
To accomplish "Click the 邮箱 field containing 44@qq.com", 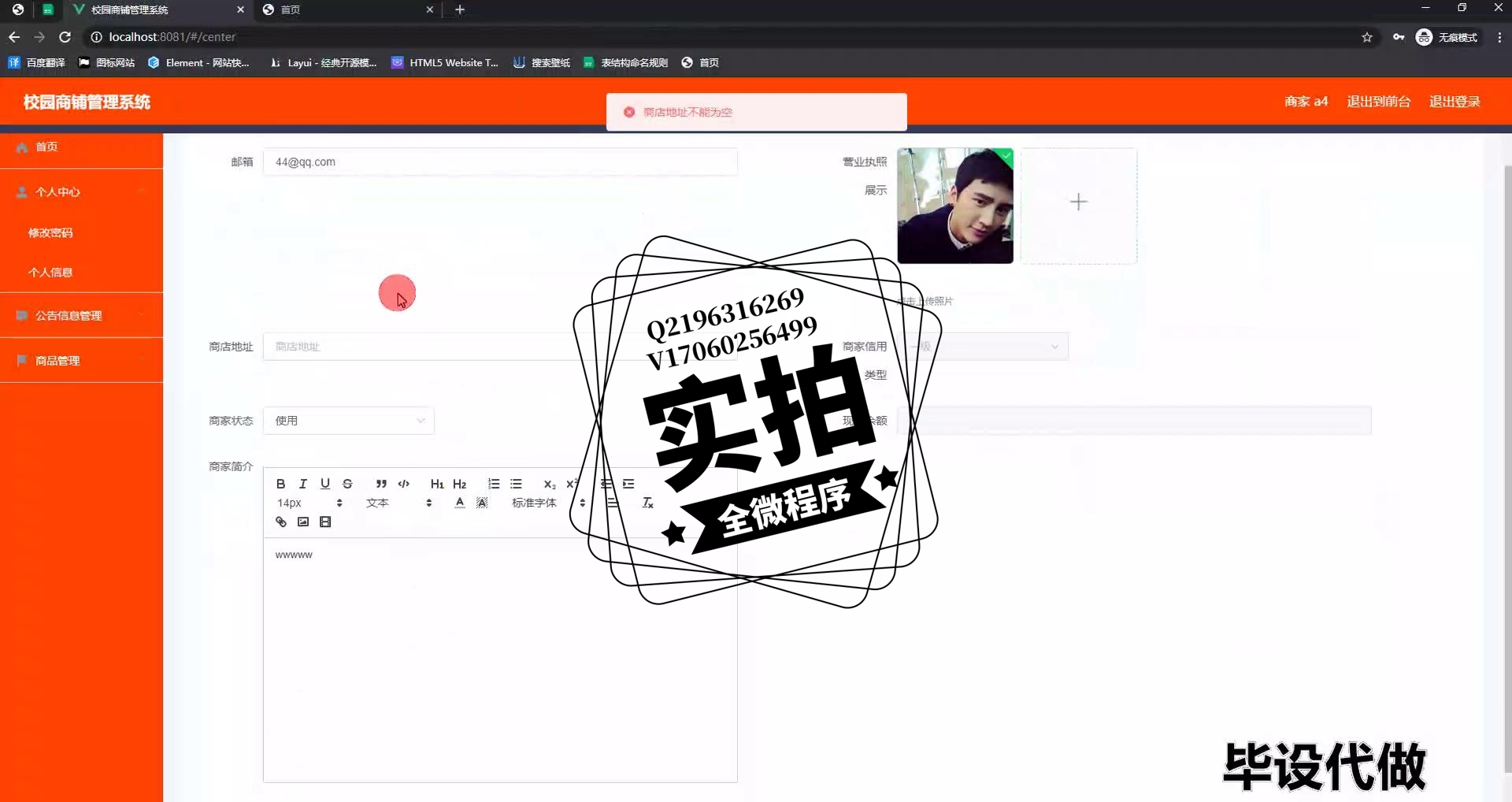I will click(500, 162).
